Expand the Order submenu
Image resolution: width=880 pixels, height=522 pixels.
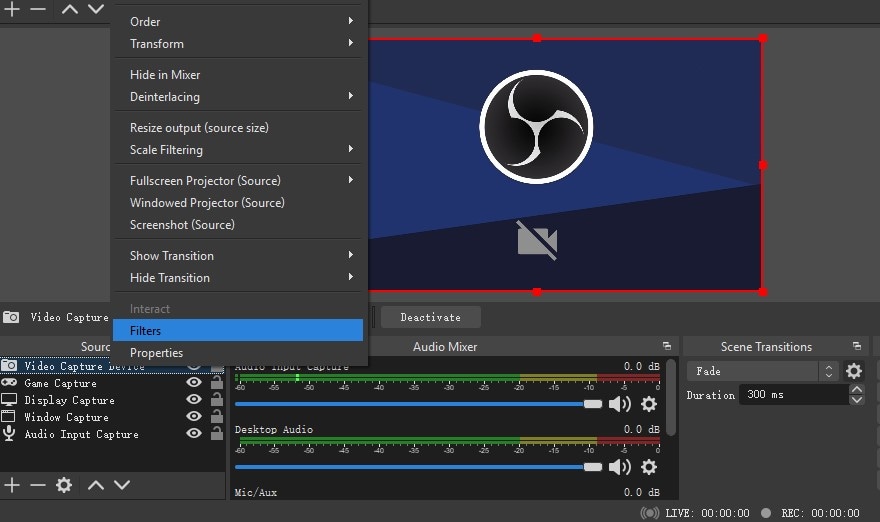(x=238, y=21)
